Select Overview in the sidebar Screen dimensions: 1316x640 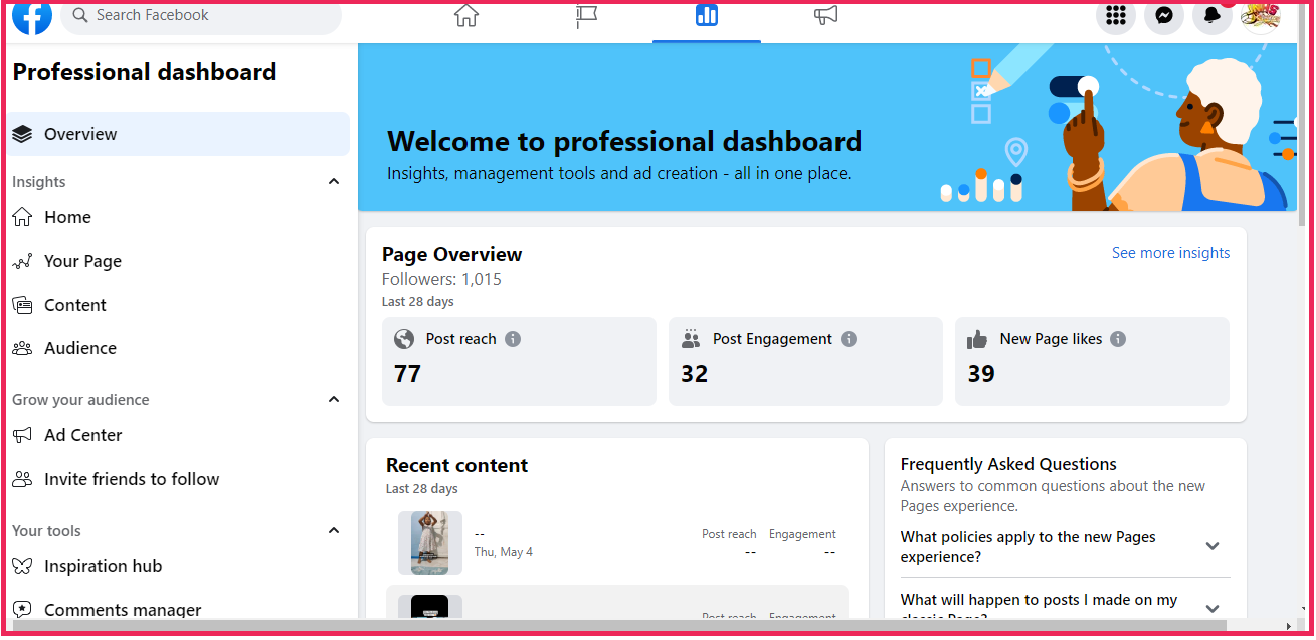tap(178, 134)
